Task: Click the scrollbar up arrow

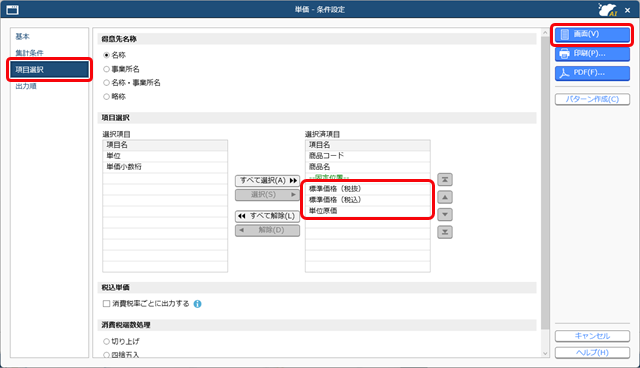Action: (545, 32)
